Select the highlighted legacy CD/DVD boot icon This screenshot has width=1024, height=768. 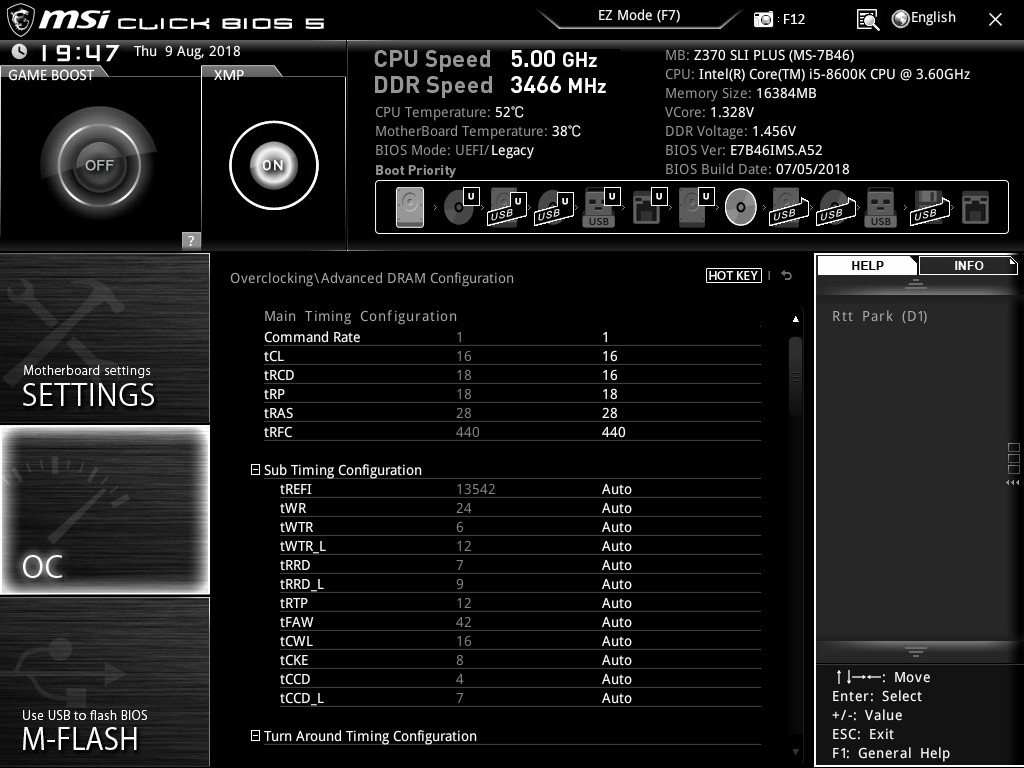741,207
